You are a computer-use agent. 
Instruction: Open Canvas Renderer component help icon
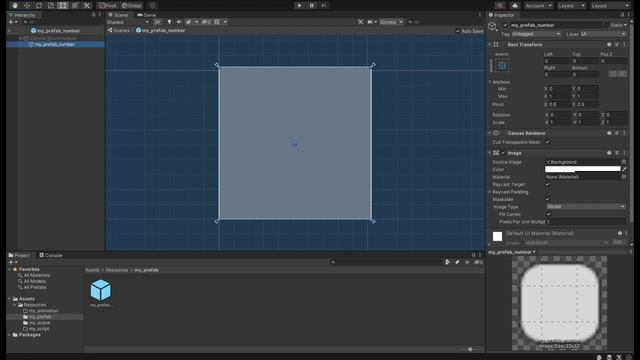609,133
